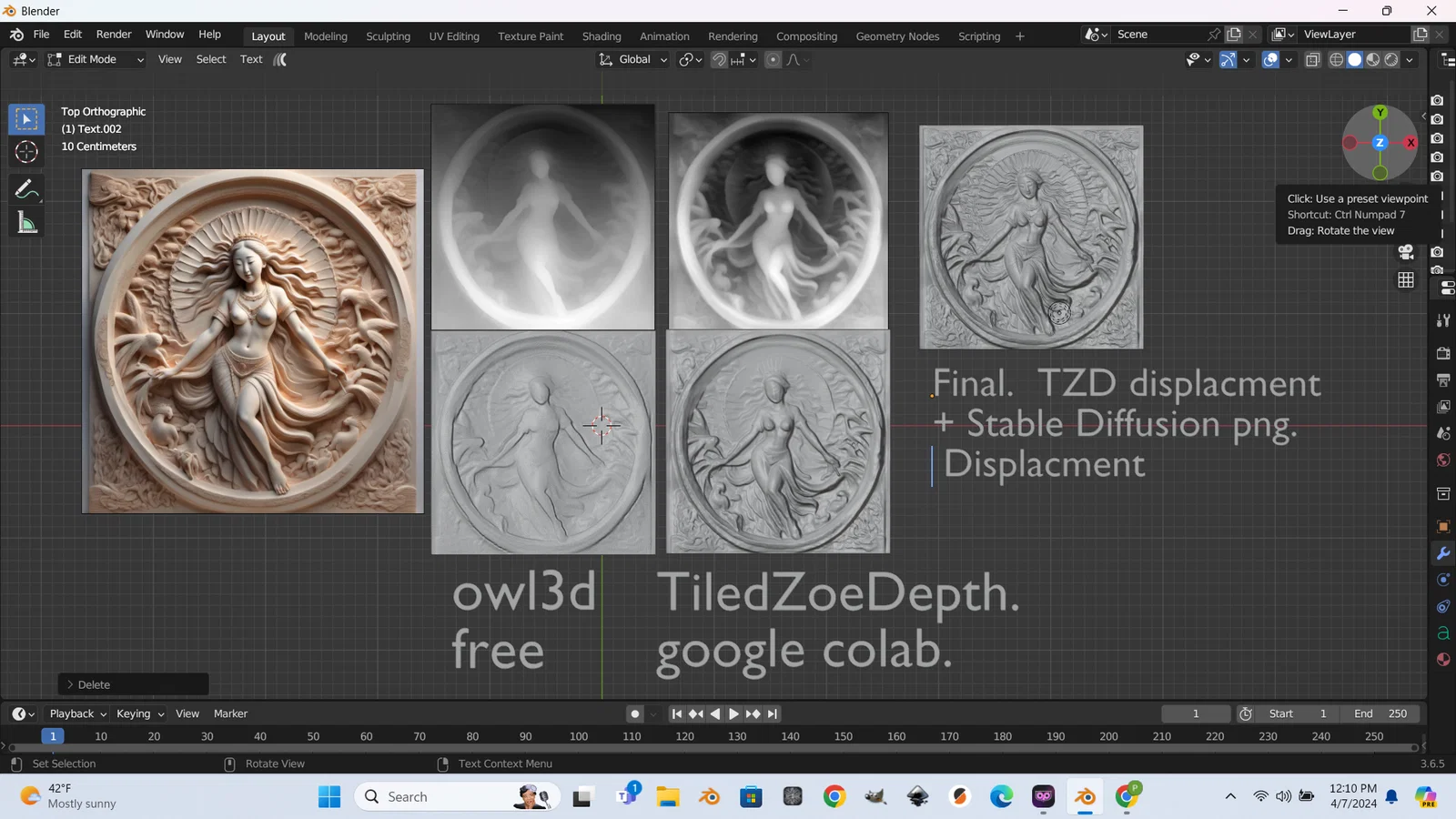This screenshot has height=819, width=1456.
Task: Open viewport shading options dropdown
Action: point(1410,60)
